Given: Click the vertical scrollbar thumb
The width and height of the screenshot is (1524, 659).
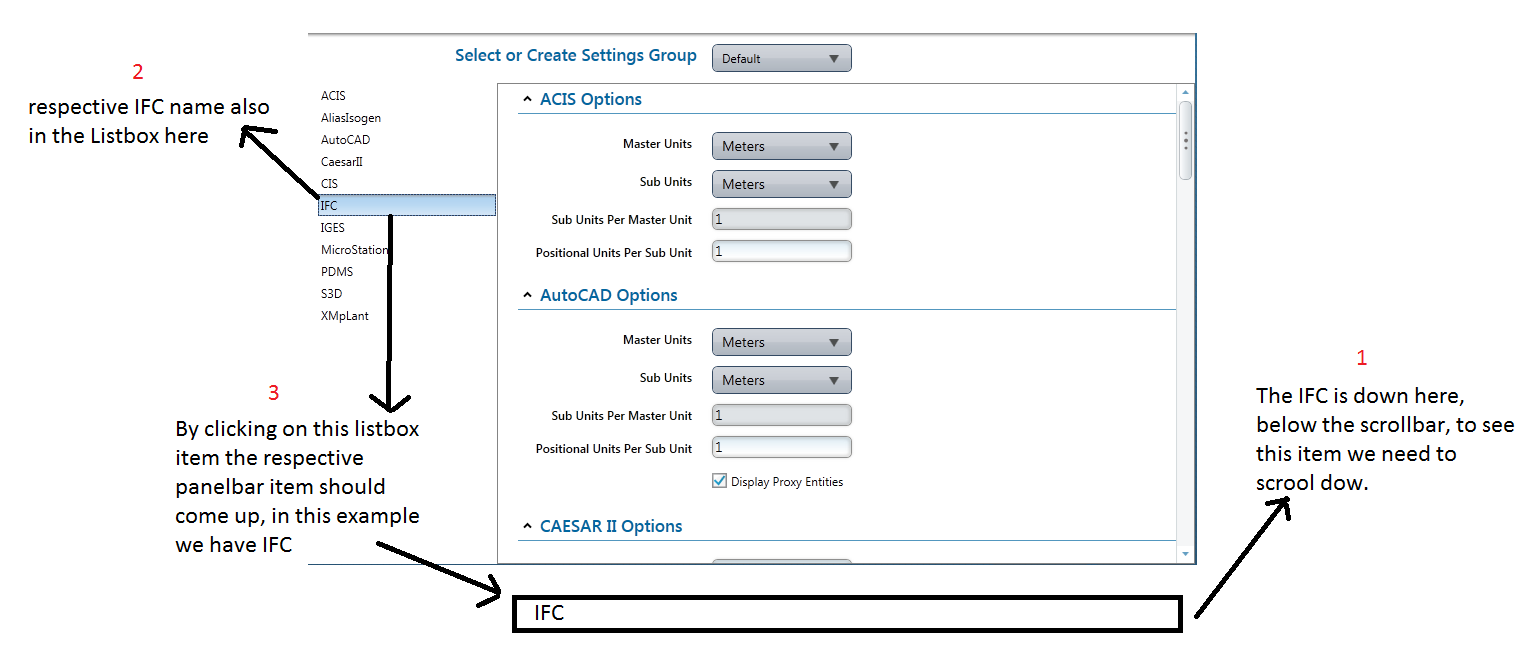Looking at the screenshot, I should pyautogui.click(x=1186, y=140).
